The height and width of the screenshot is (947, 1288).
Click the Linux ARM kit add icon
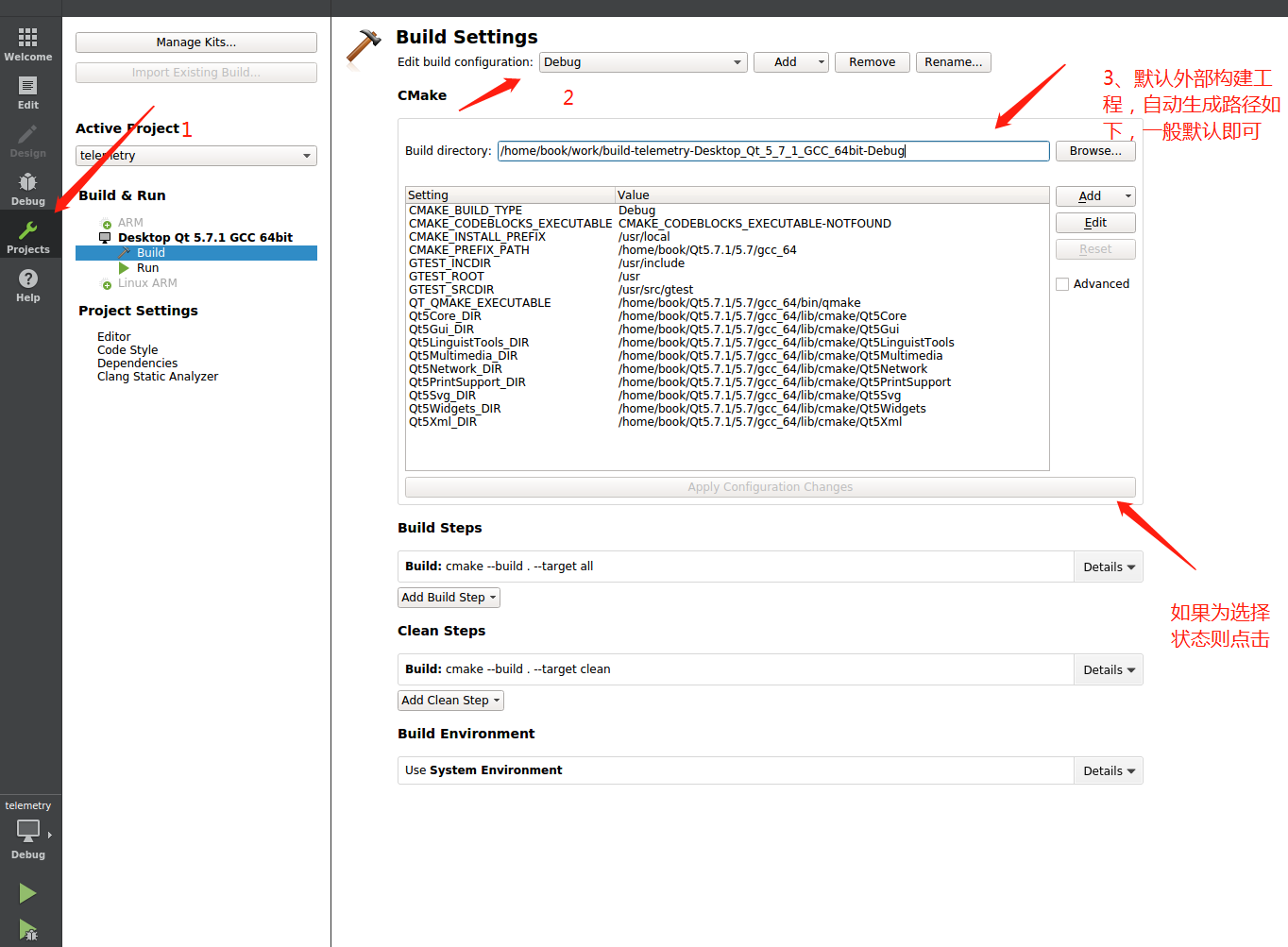pos(107,284)
